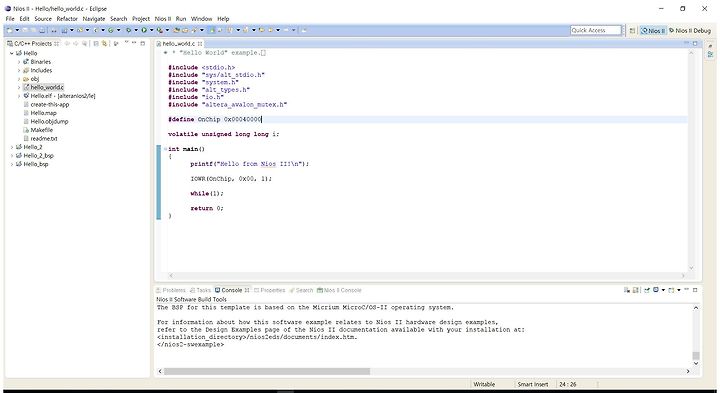Click Display Selected Console icon
This screenshot has height=393, width=720.
point(656,290)
